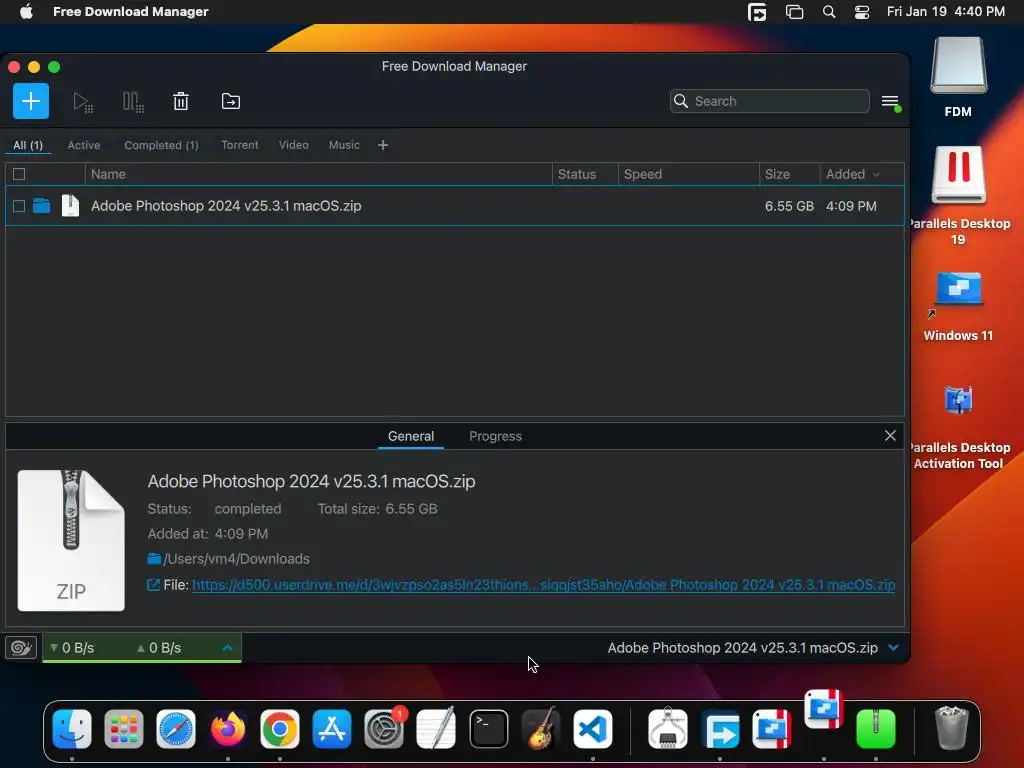
Task: Open the Music tab
Action: pos(344,145)
